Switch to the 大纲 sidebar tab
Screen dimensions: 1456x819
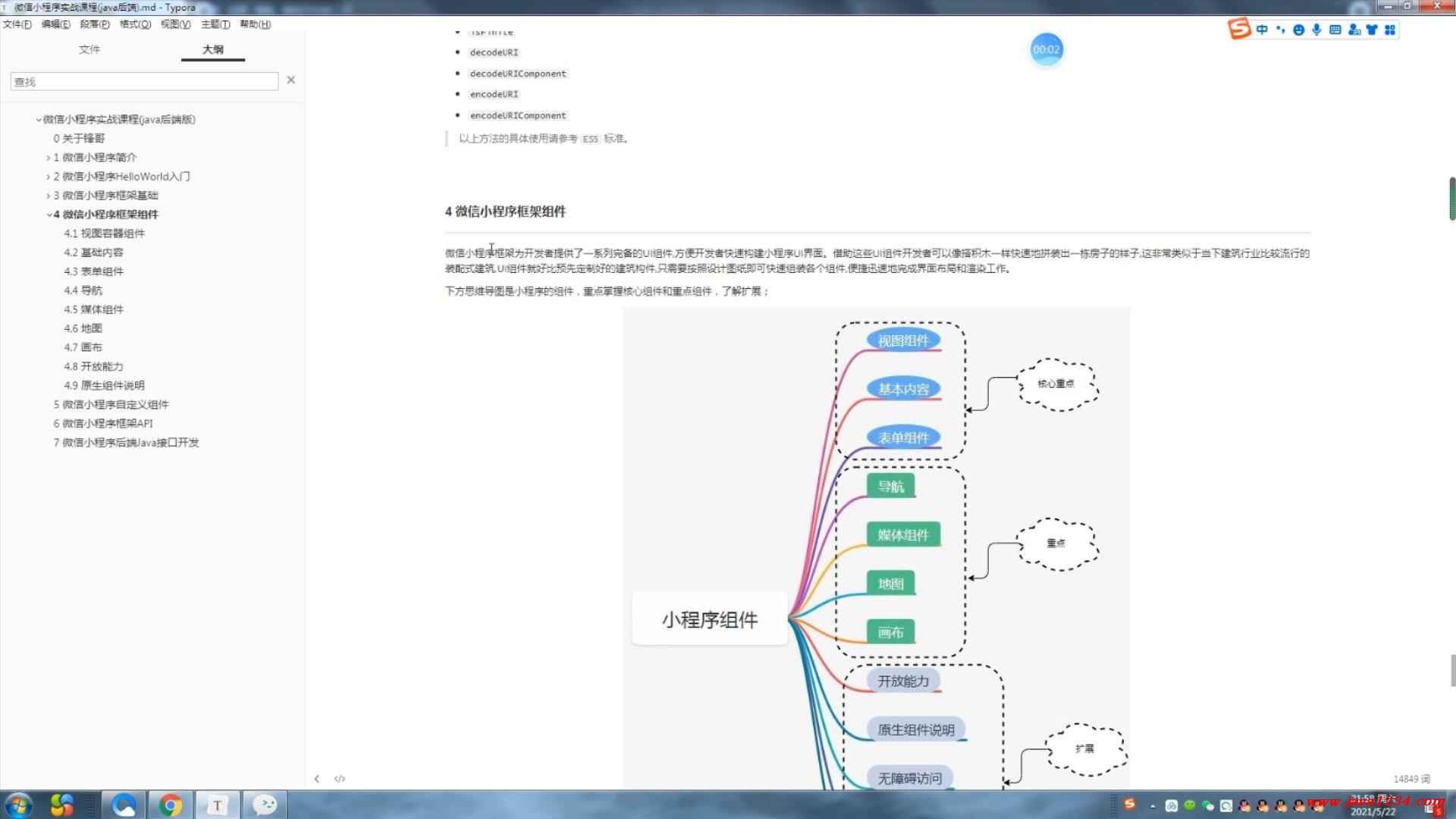(213, 49)
